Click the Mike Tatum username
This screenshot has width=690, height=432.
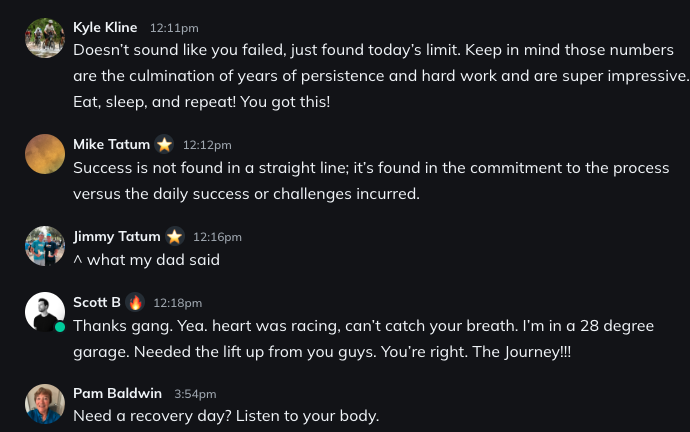click(111, 145)
